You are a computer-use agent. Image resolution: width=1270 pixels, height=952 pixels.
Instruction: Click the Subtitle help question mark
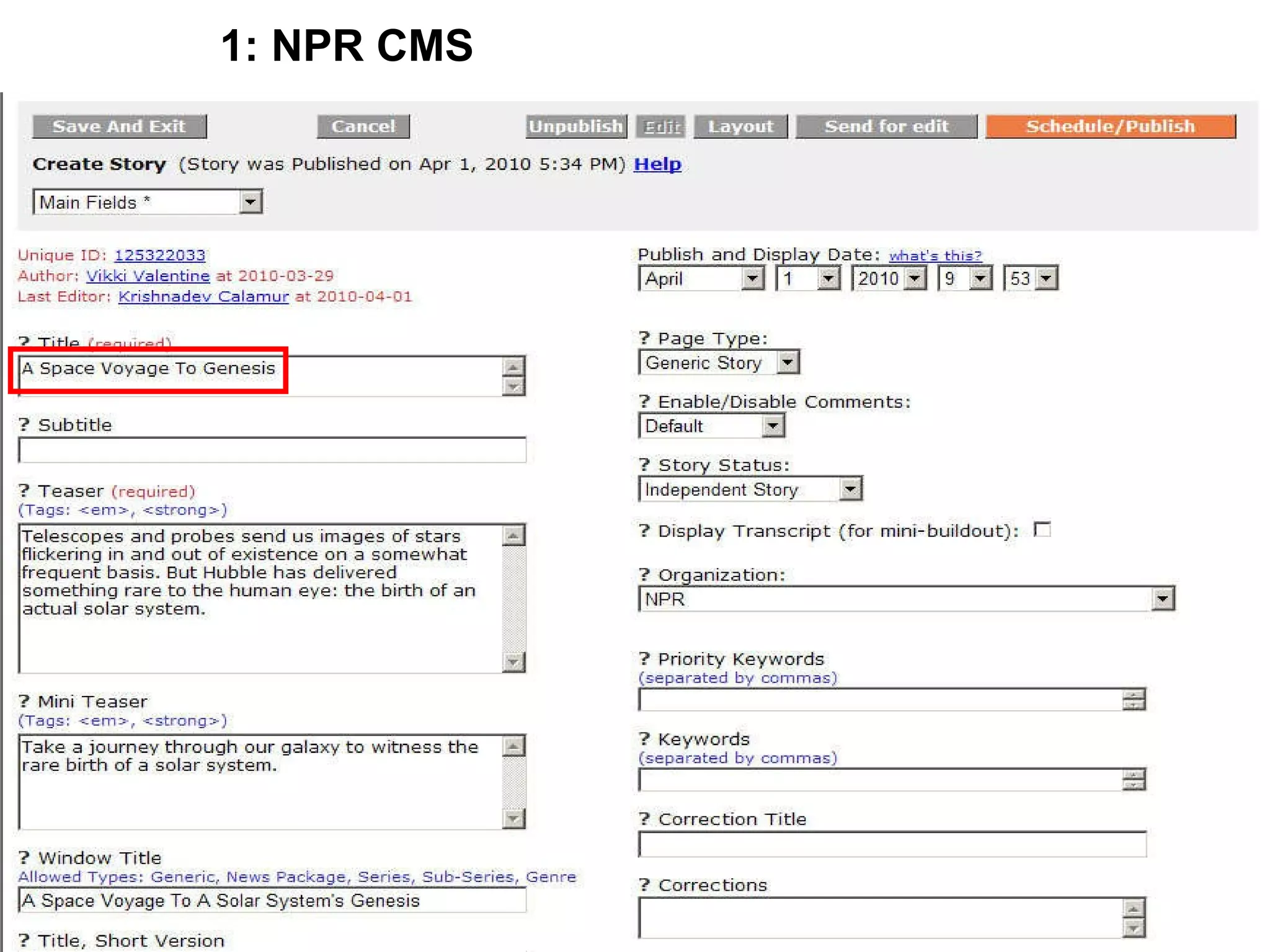coord(24,425)
